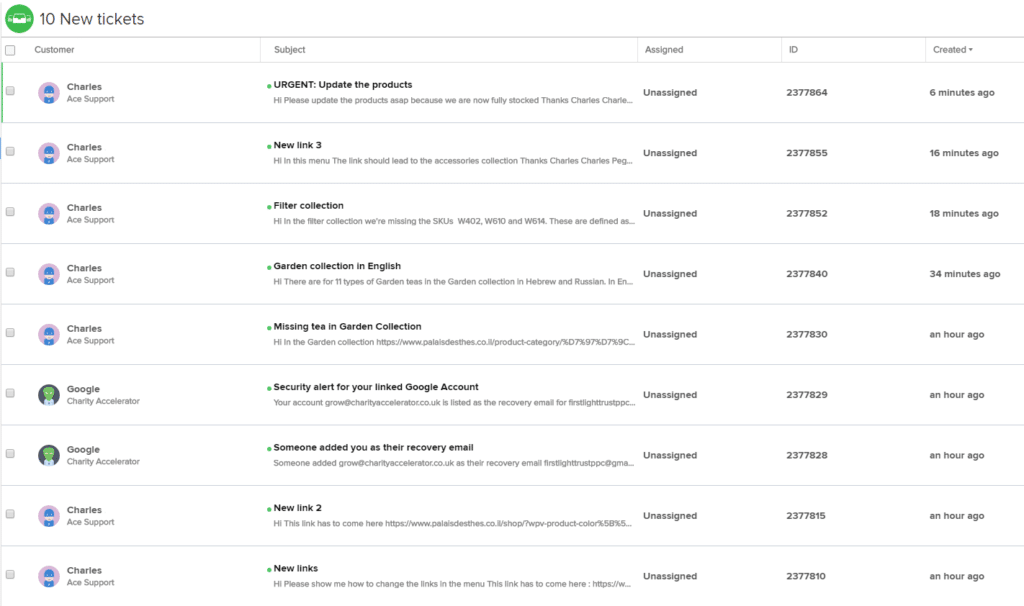The width and height of the screenshot is (1024, 606).
Task: Click Charles's avatar on the URGENT ticket
Action: (48, 92)
